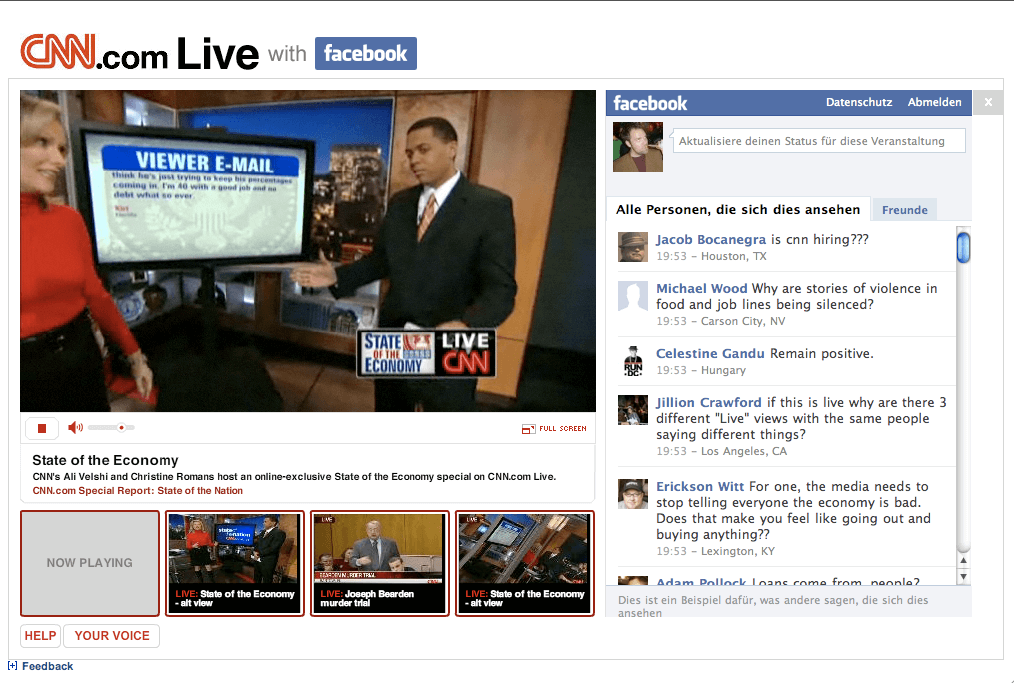Open Jillion Crawford's profile link
This screenshot has height=683, width=1014.
709,402
